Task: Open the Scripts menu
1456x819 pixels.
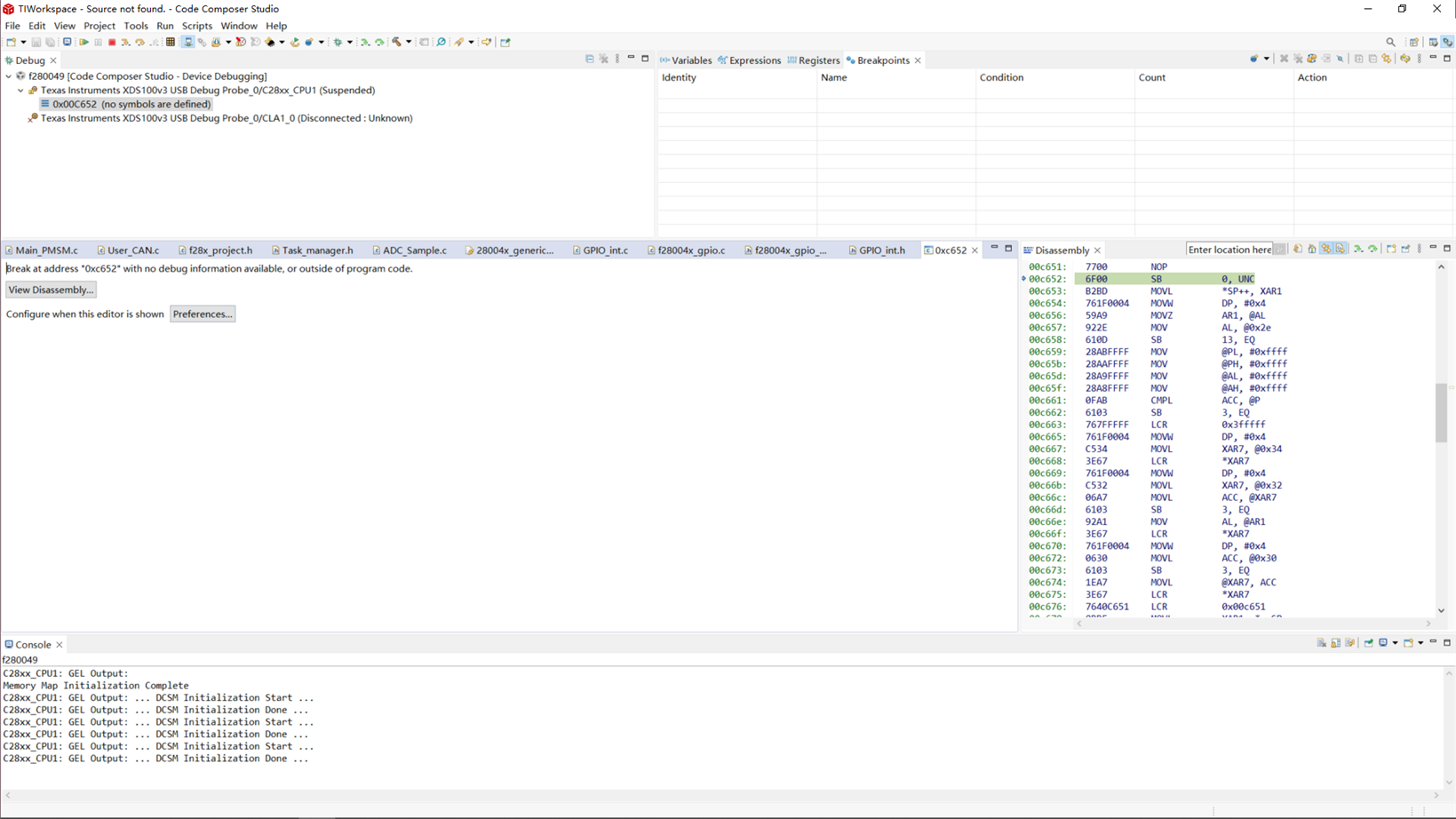Action: tap(196, 26)
